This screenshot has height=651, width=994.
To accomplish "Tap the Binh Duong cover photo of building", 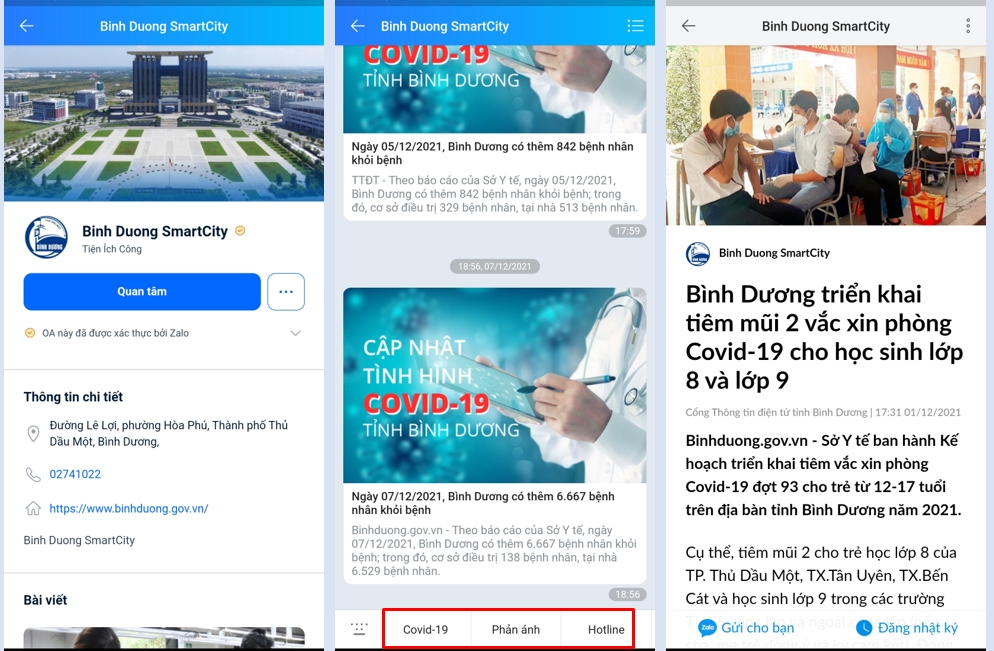I will click(x=164, y=123).
